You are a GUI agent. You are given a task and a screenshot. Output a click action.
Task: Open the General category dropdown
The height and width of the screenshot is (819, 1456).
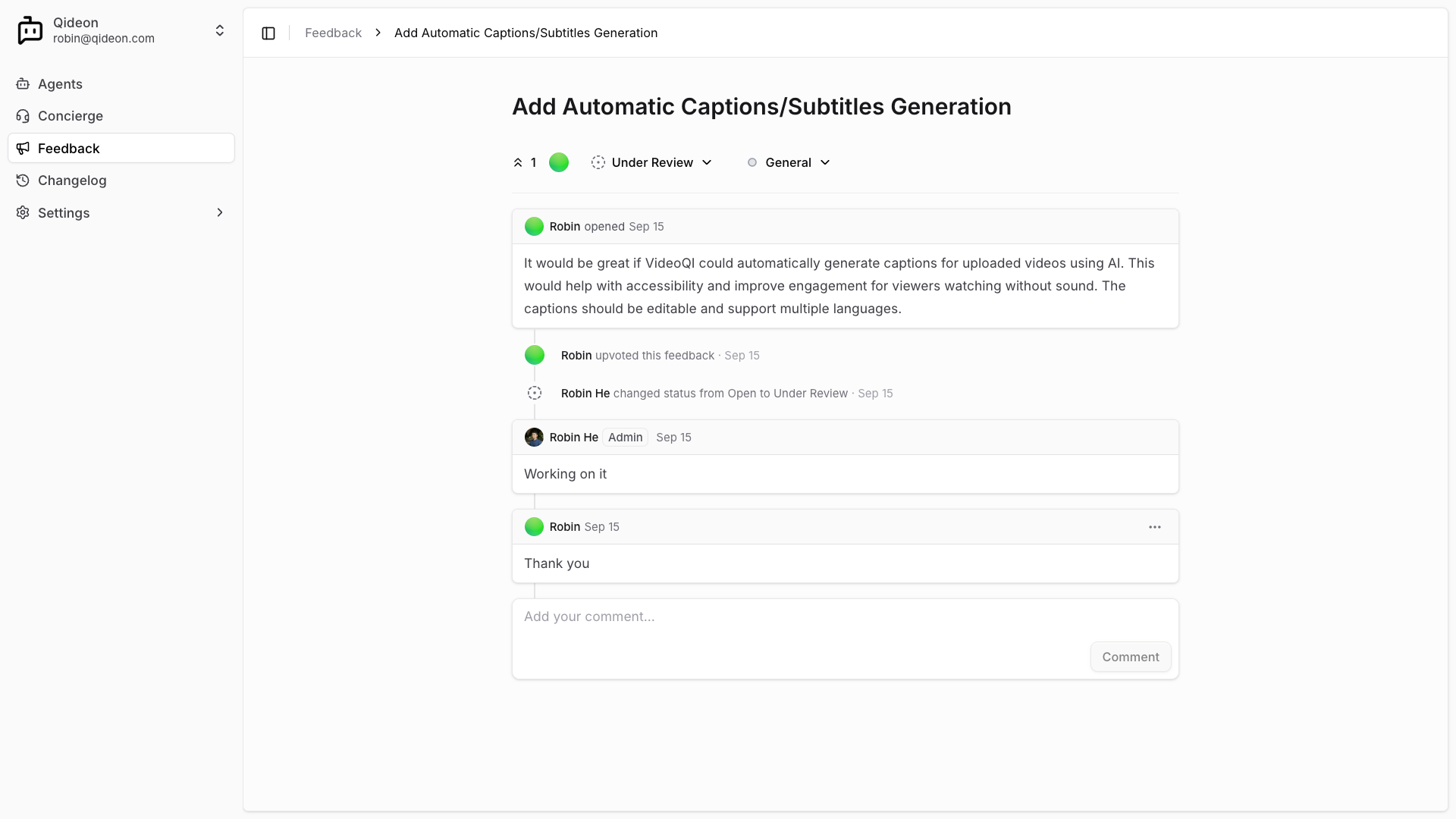point(789,162)
